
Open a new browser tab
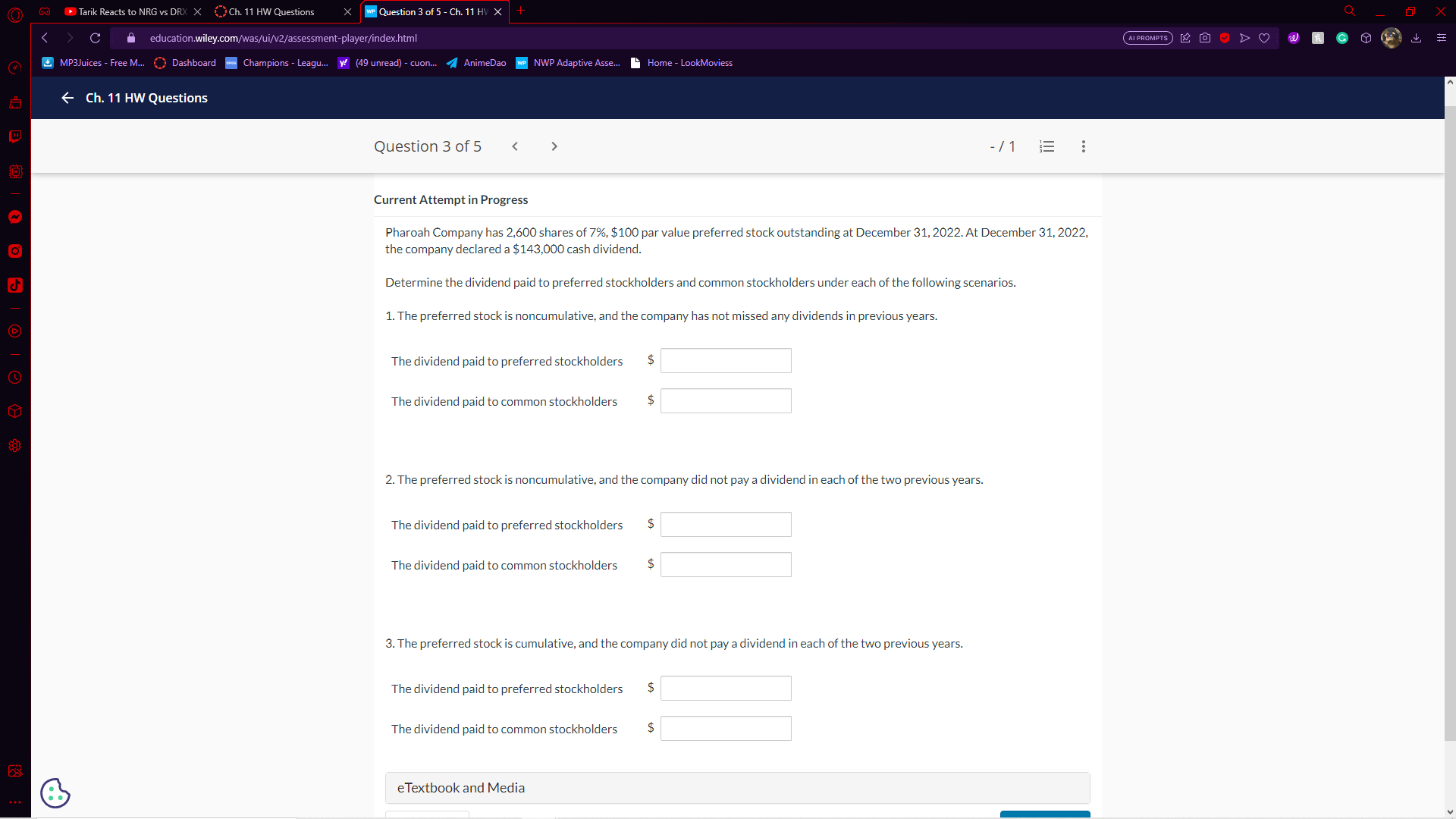click(x=521, y=11)
